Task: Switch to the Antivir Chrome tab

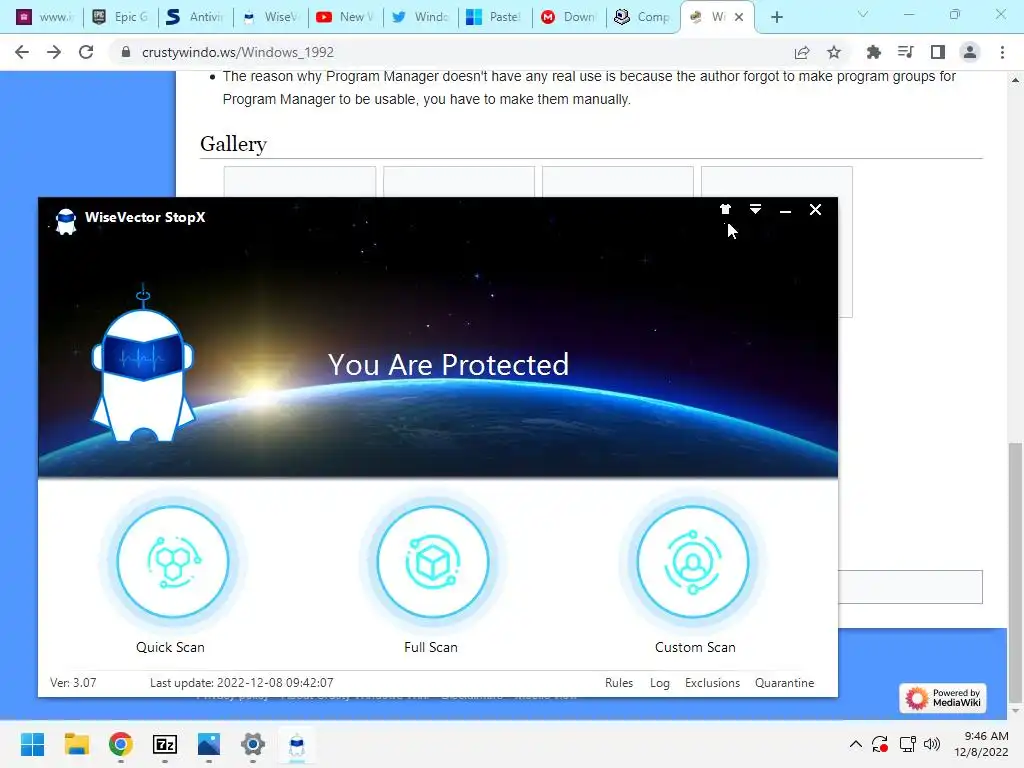Action: (x=195, y=17)
